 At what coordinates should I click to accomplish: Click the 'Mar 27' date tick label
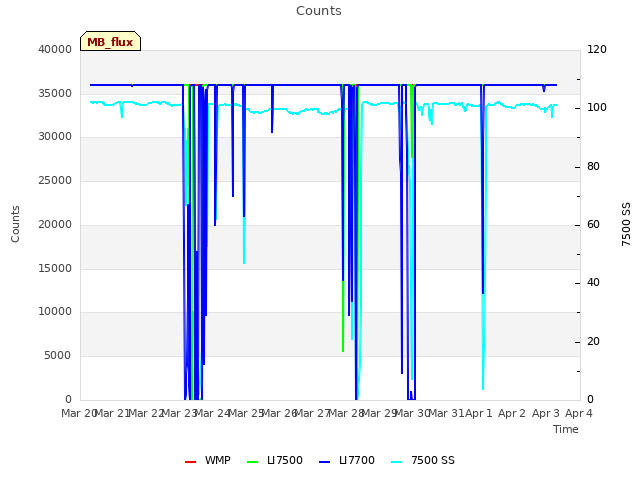coord(312,413)
